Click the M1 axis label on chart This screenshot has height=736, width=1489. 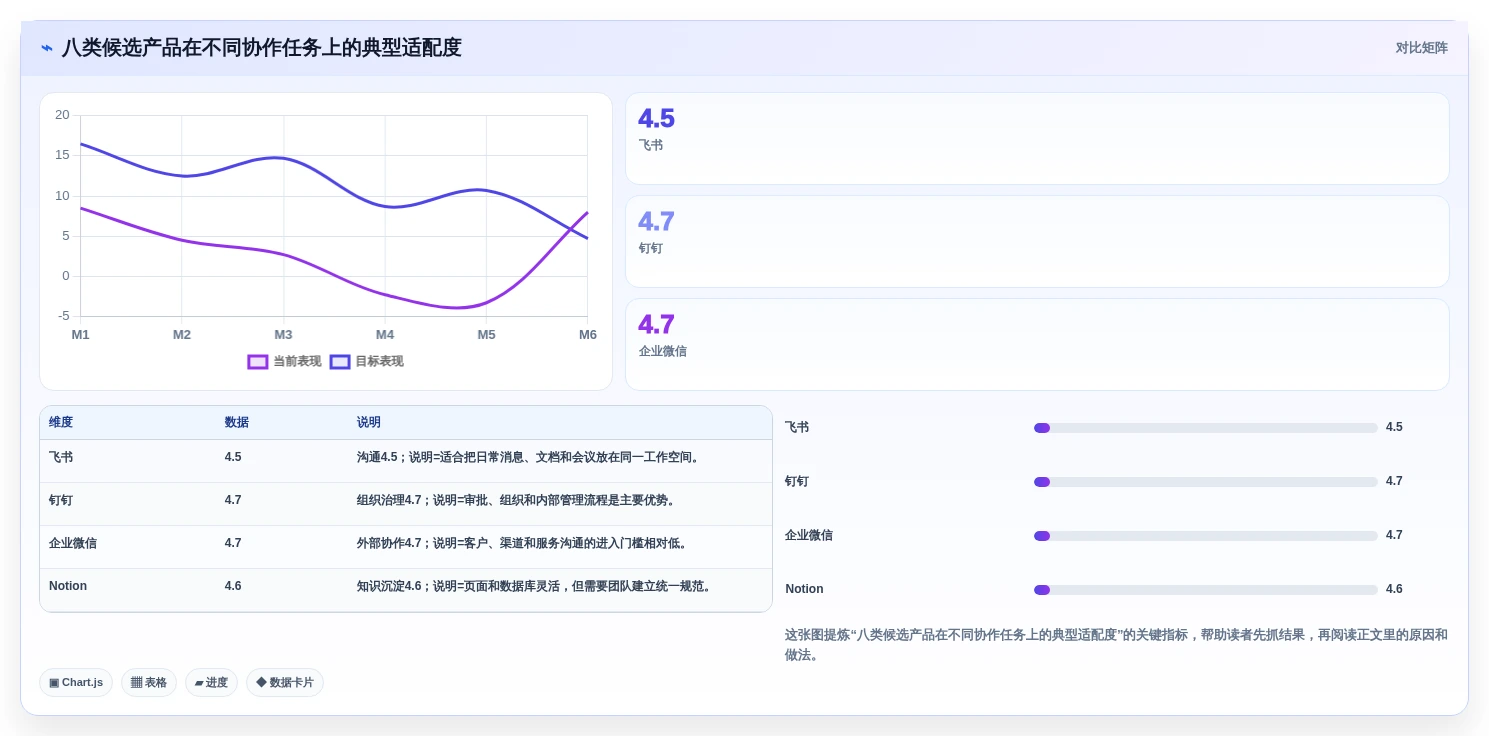click(80, 335)
